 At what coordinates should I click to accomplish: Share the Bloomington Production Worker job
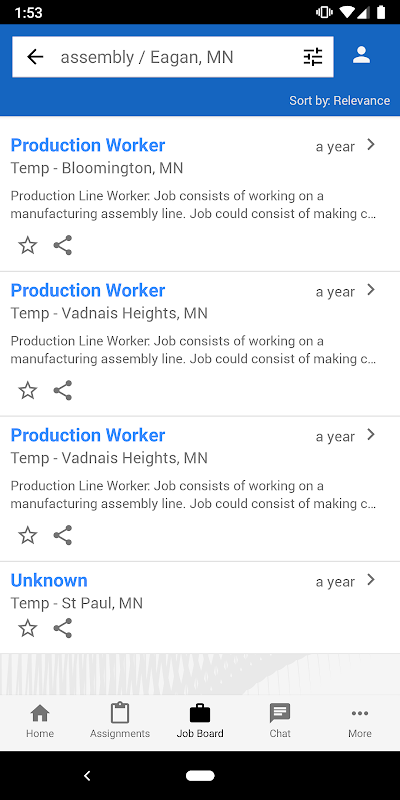pos(63,245)
